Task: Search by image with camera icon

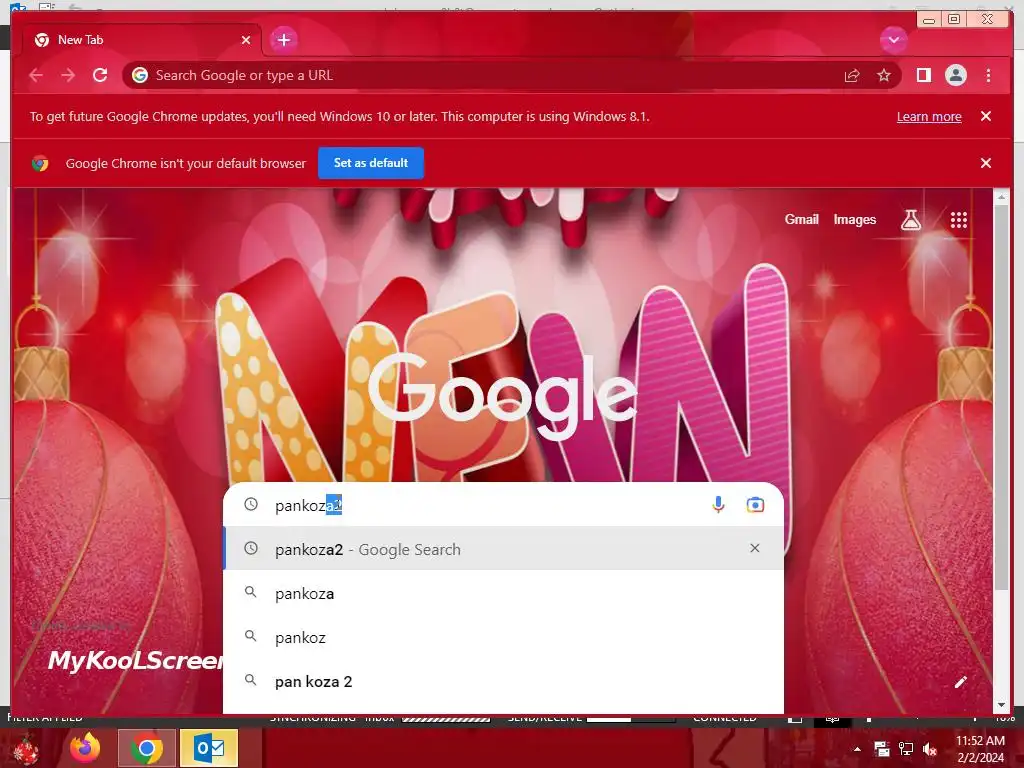Action: click(755, 505)
